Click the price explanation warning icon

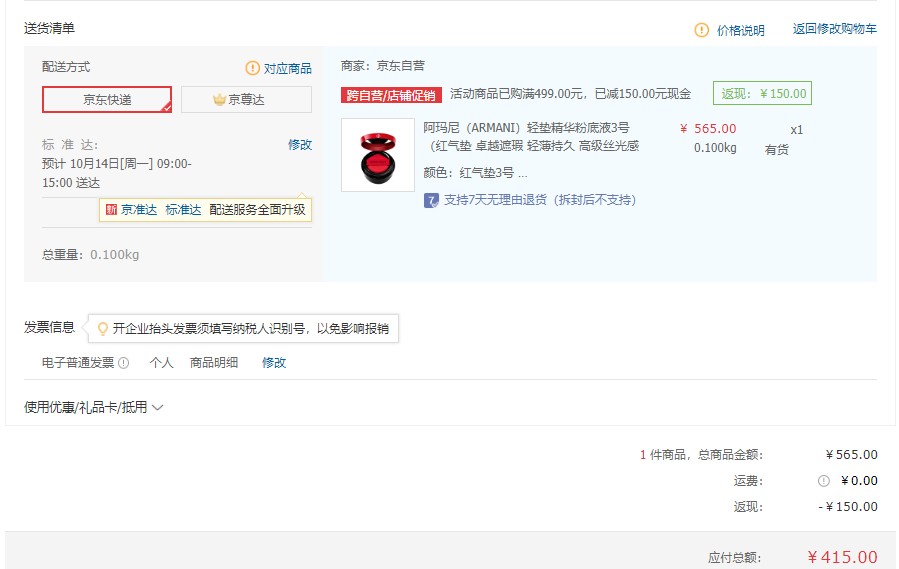coord(701,30)
